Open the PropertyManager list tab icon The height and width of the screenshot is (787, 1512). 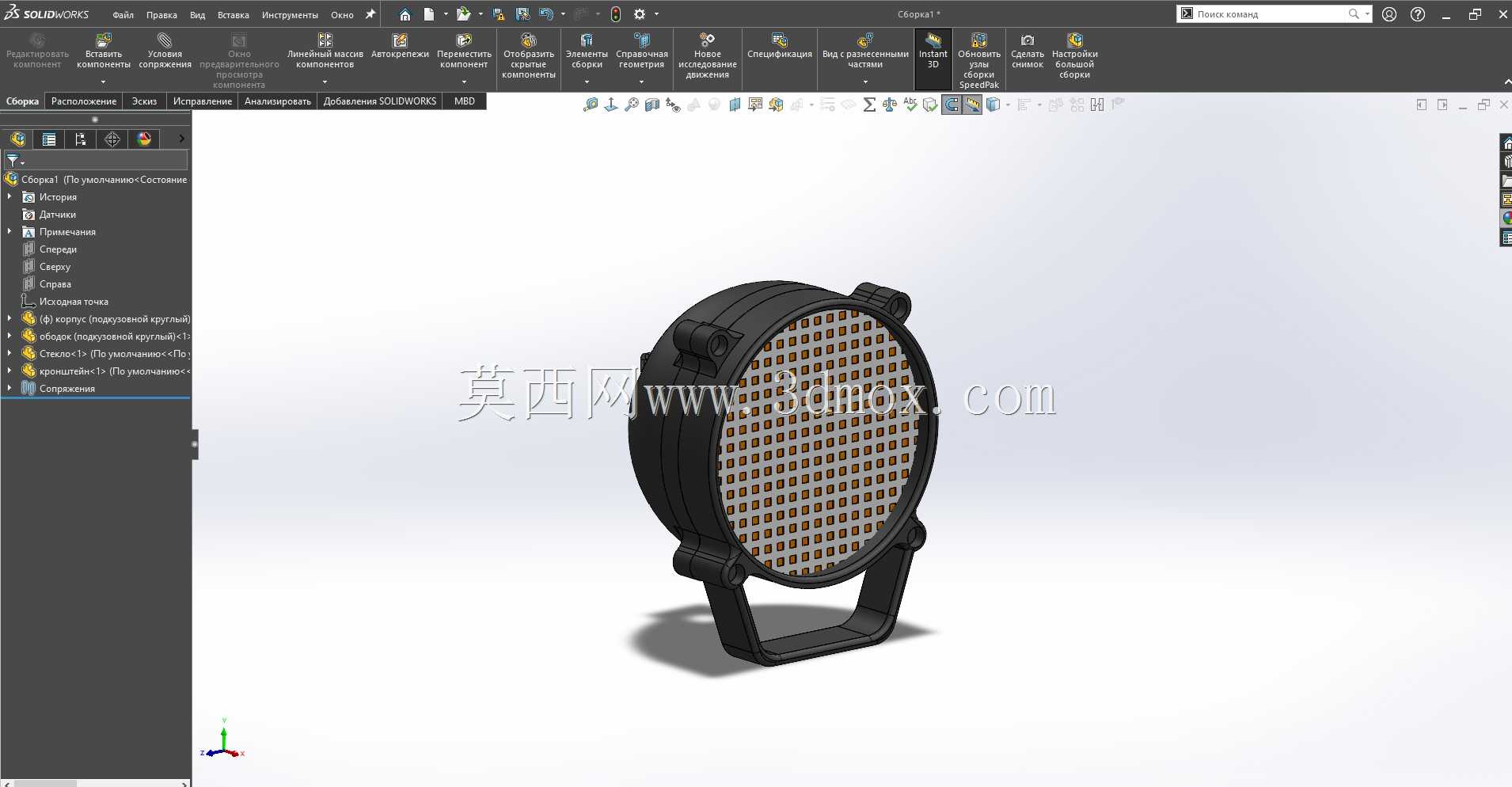click(49, 139)
